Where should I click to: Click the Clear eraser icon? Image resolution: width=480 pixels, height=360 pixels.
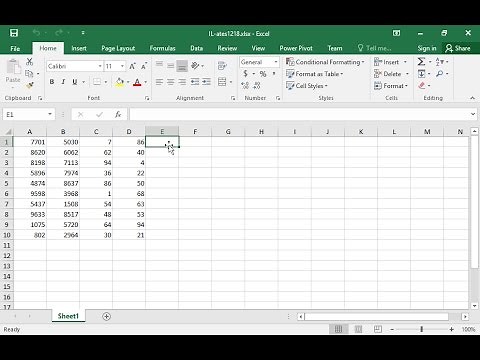pyautogui.click(x=422, y=86)
